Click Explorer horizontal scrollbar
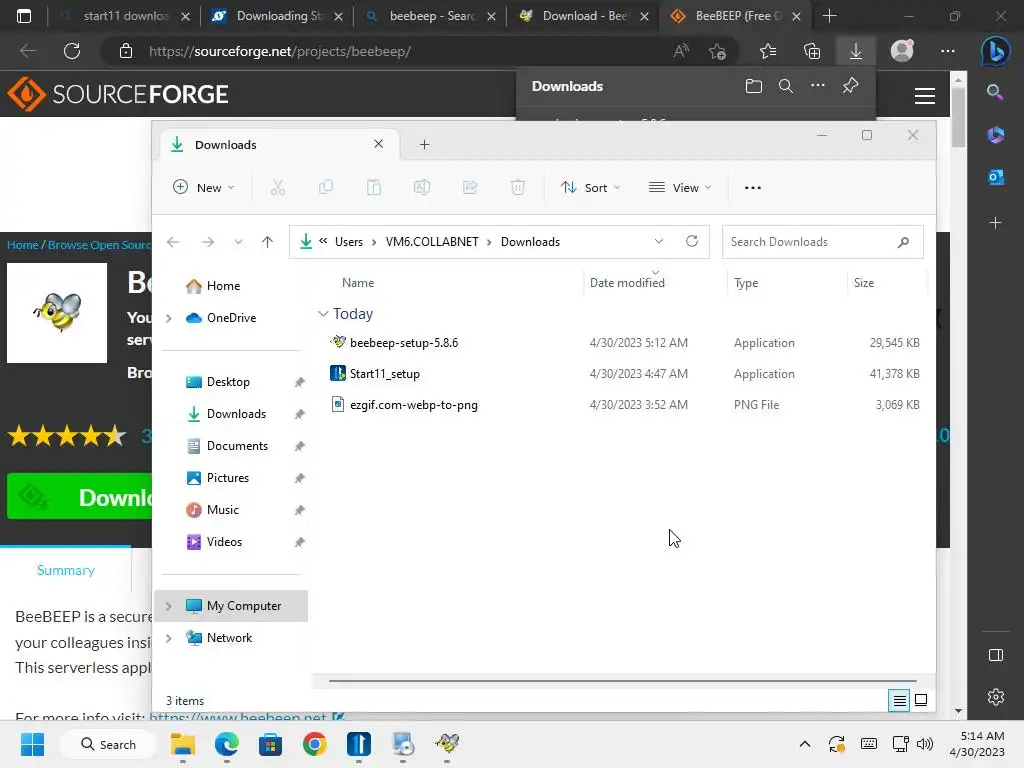 622,680
